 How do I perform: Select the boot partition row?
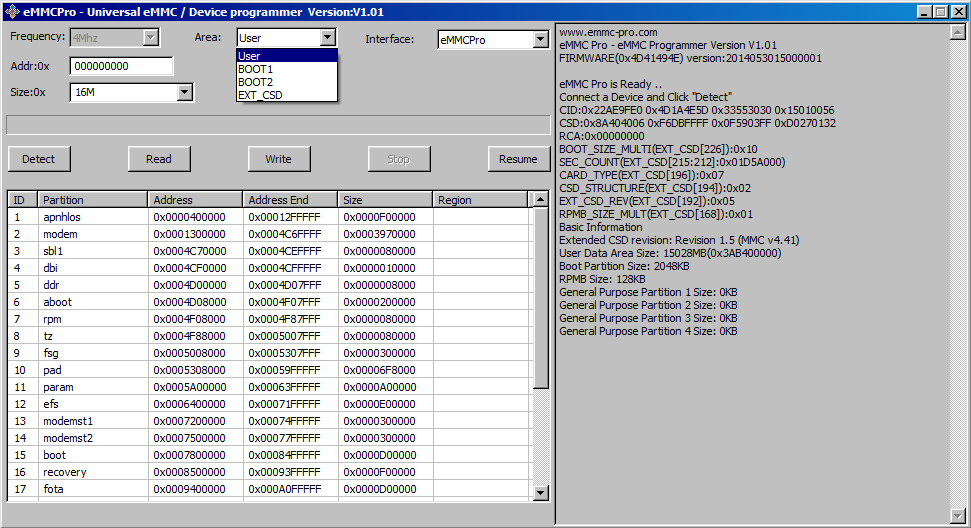(269, 456)
